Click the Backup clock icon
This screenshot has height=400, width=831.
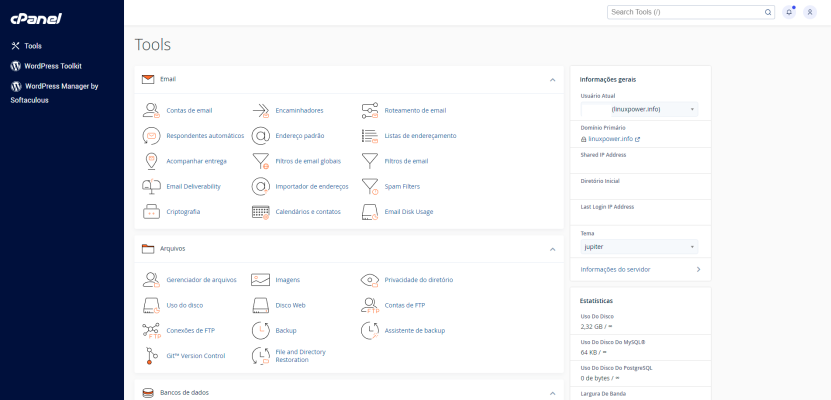260,330
